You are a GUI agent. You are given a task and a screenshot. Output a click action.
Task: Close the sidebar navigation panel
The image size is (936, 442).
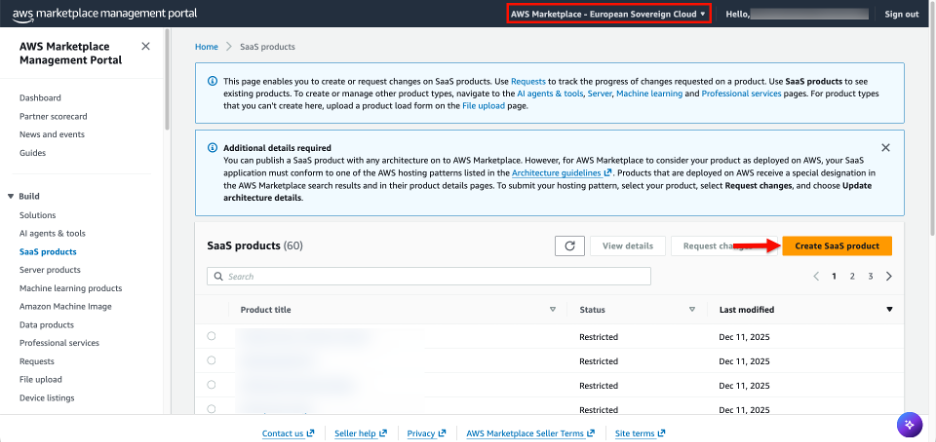click(145, 47)
